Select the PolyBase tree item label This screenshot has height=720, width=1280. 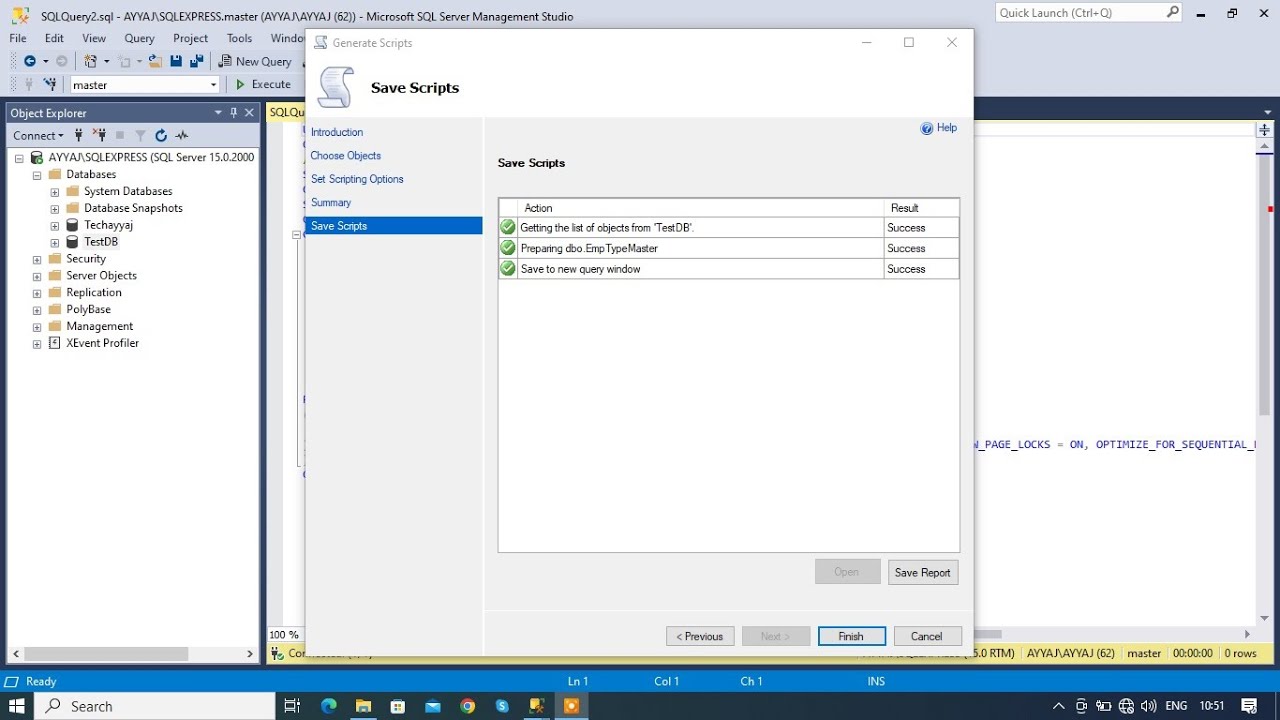tap(88, 310)
